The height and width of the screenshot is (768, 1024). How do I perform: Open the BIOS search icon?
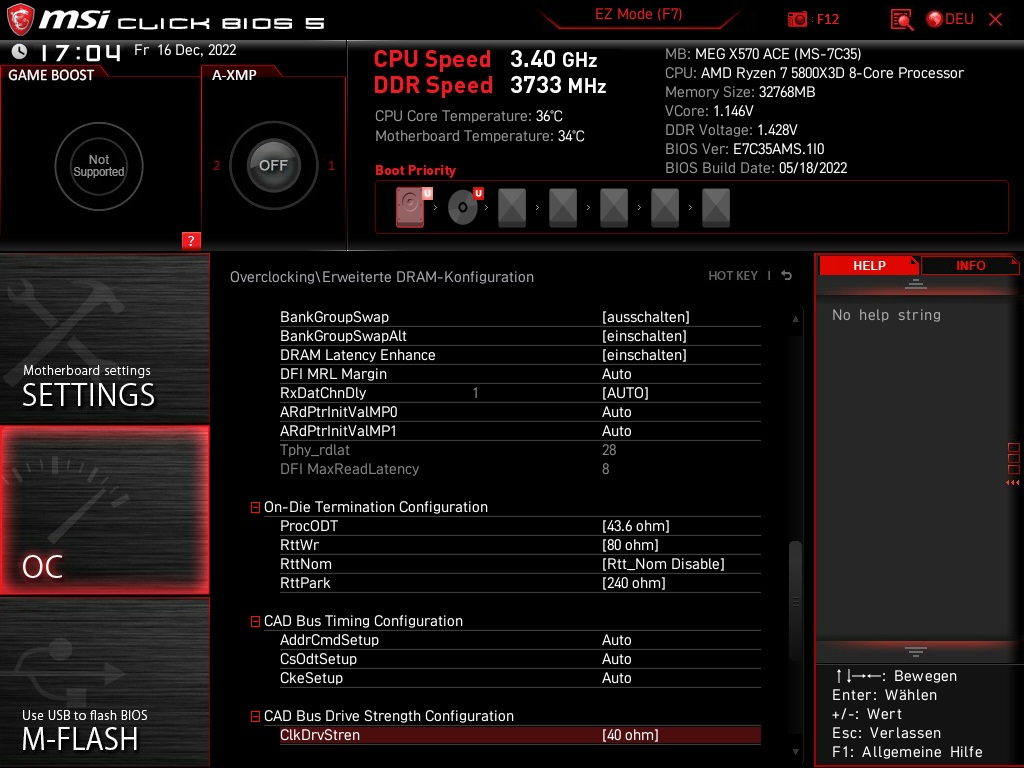(902, 20)
